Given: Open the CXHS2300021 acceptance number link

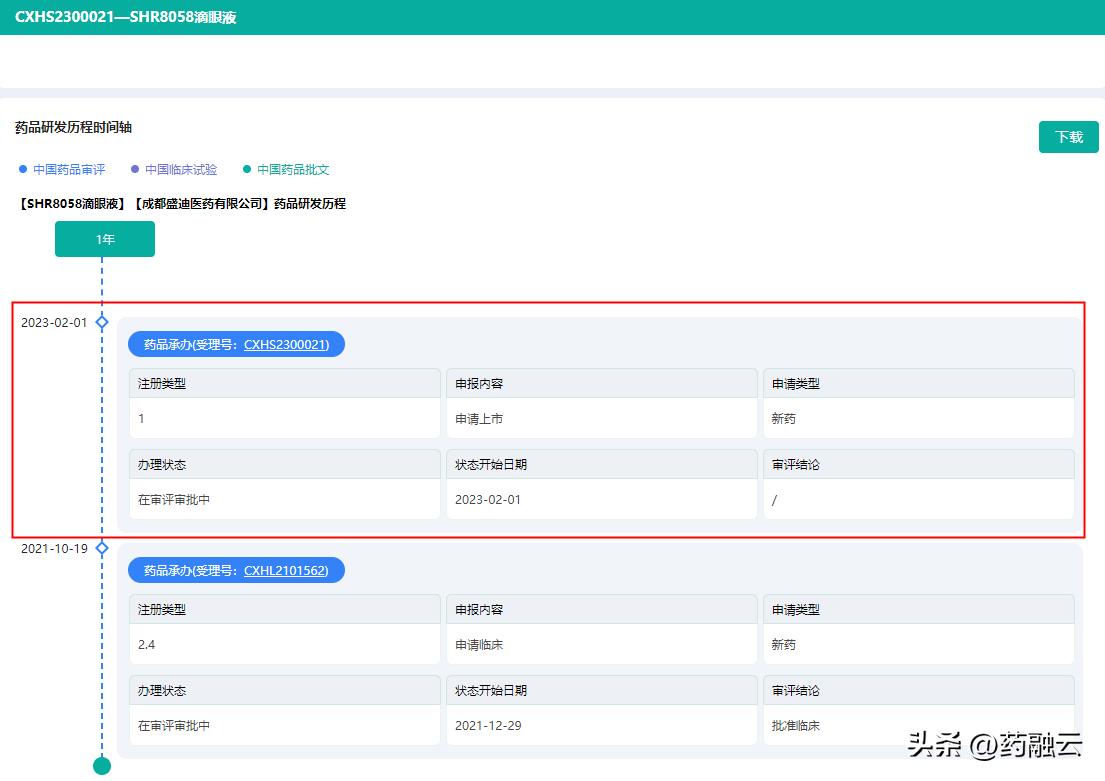Looking at the screenshot, I should pos(283,344).
